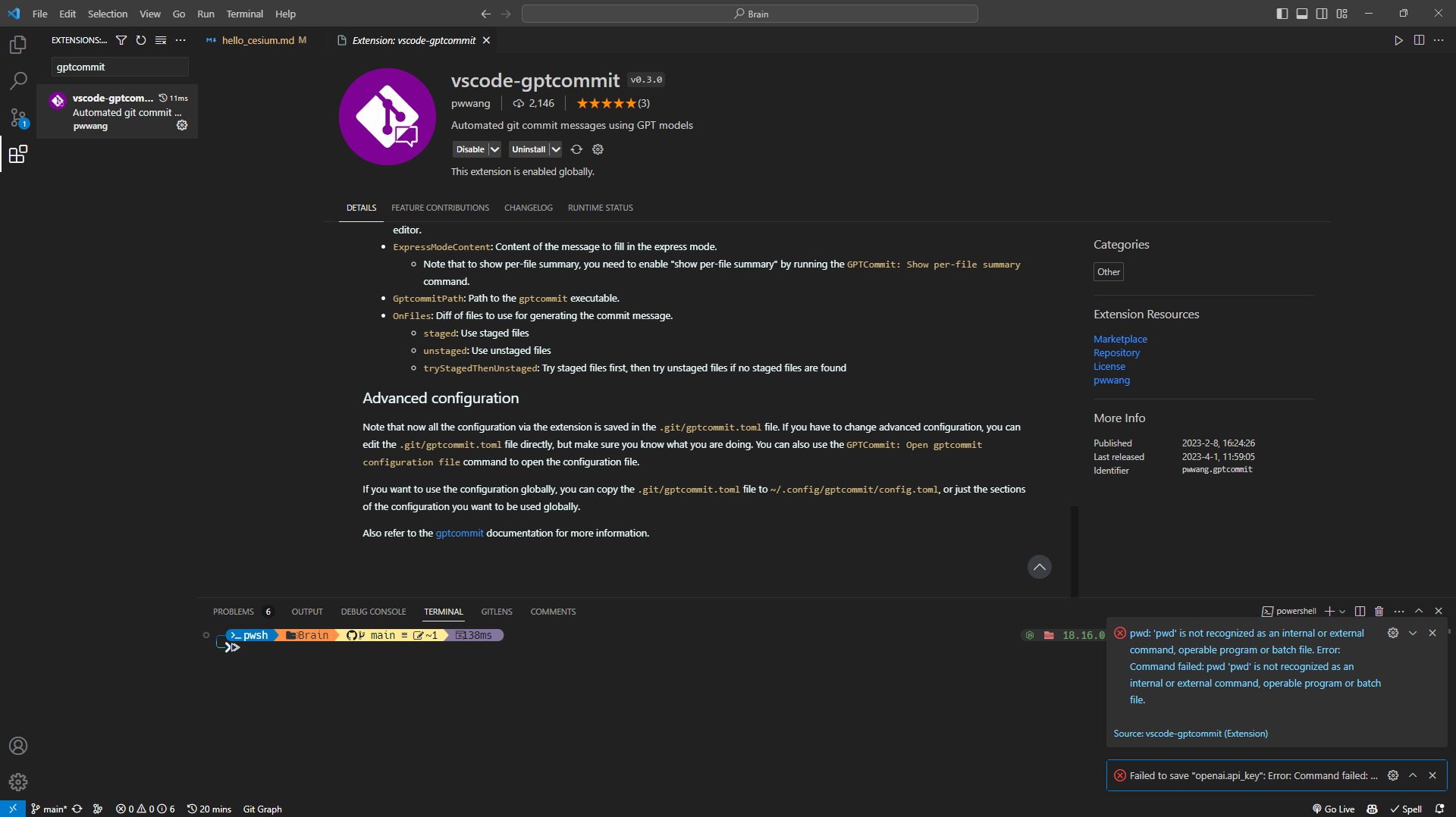Open gear on the openai.api_key notification
Viewport: 1456px width, 817px height.
1393,775
